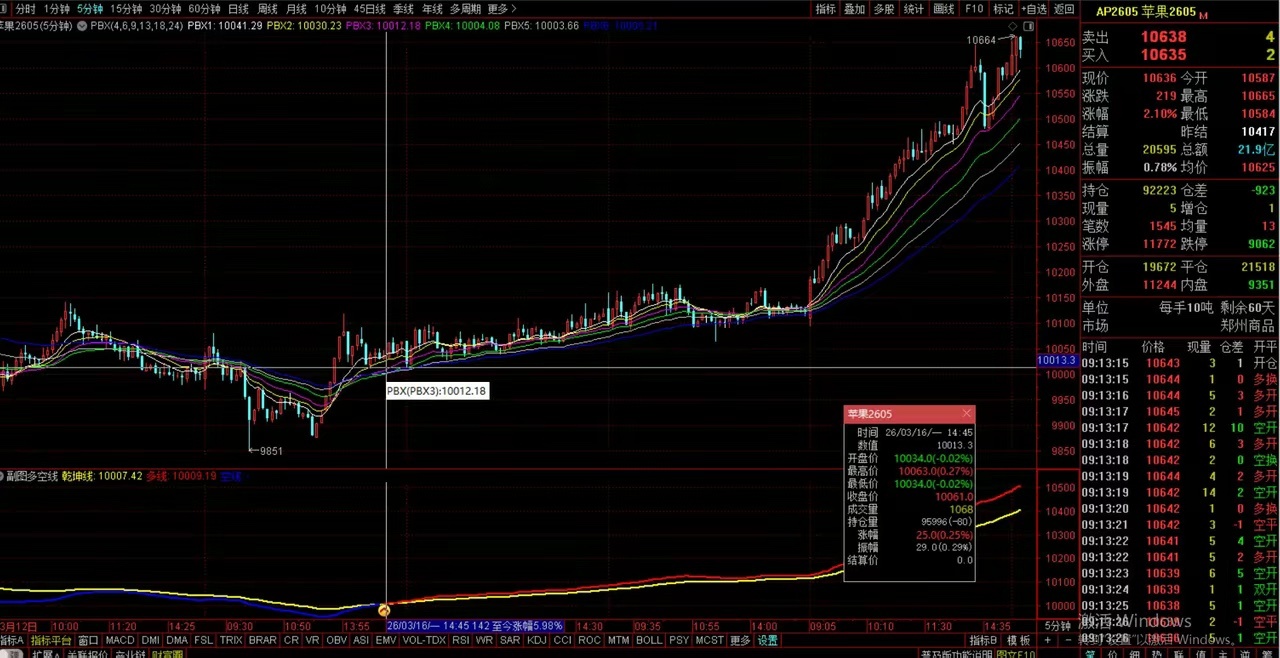
Task: Select trade row 09:13:17 with 现量 12
Action: pyautogui.click(x=1179, y=428)
